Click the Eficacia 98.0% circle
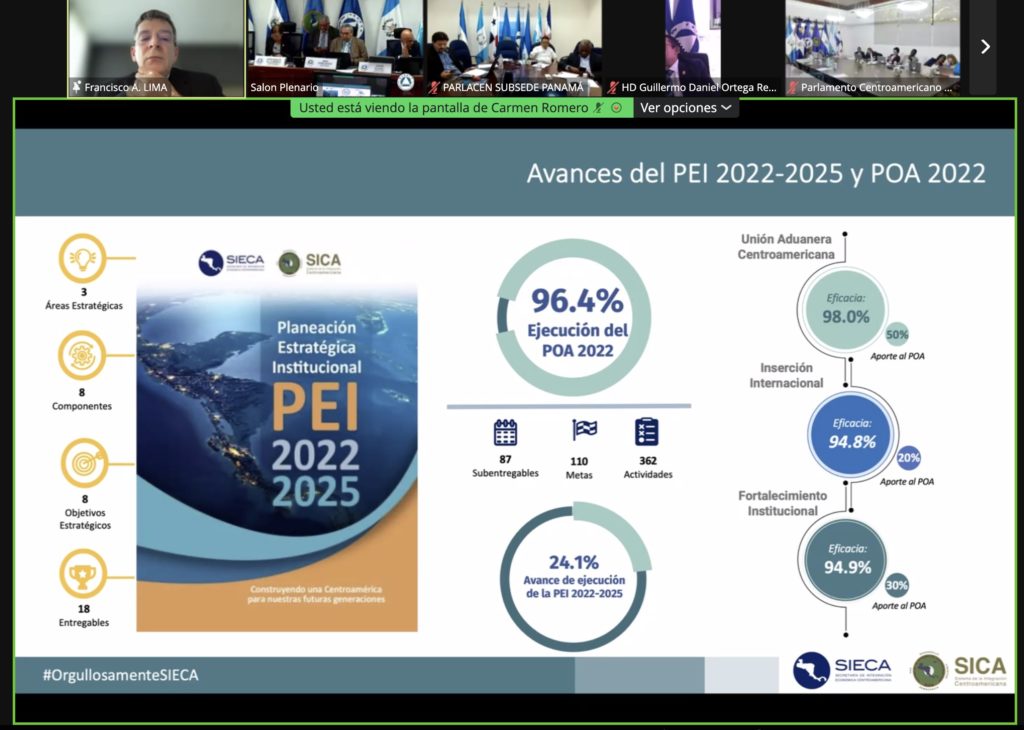Viewport: 1024px width, 730px height. (846, 309)
